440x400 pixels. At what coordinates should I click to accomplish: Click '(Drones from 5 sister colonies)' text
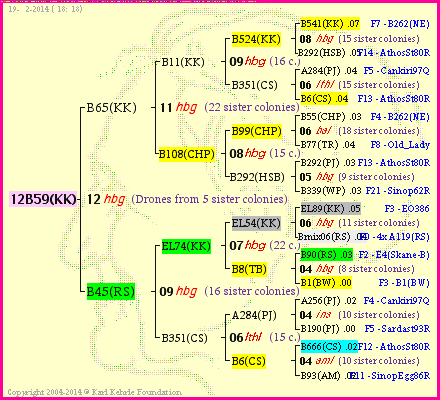click(x=210, y=199)
